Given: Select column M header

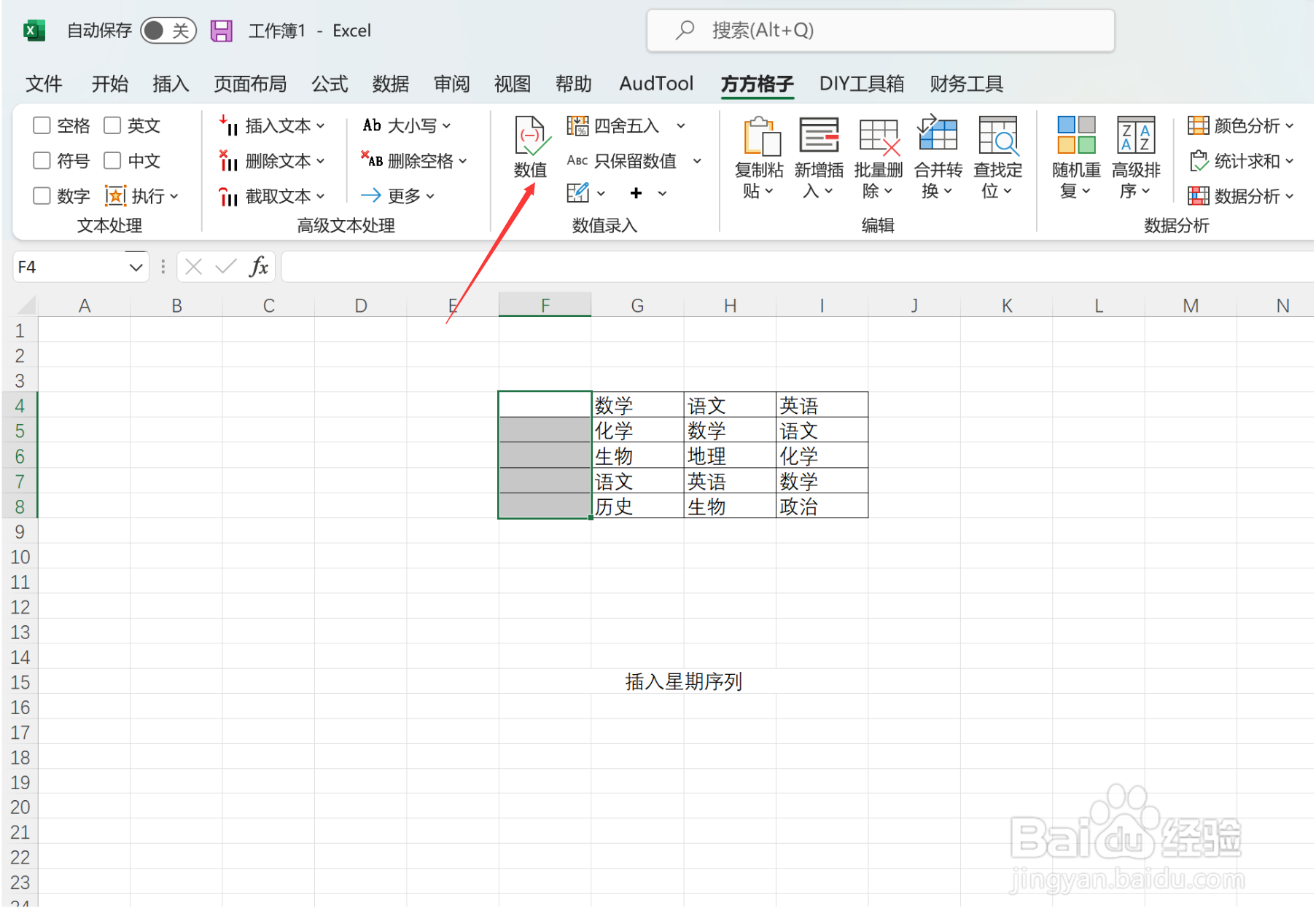Looking at the screenshot, I should tap(1191, 305).
